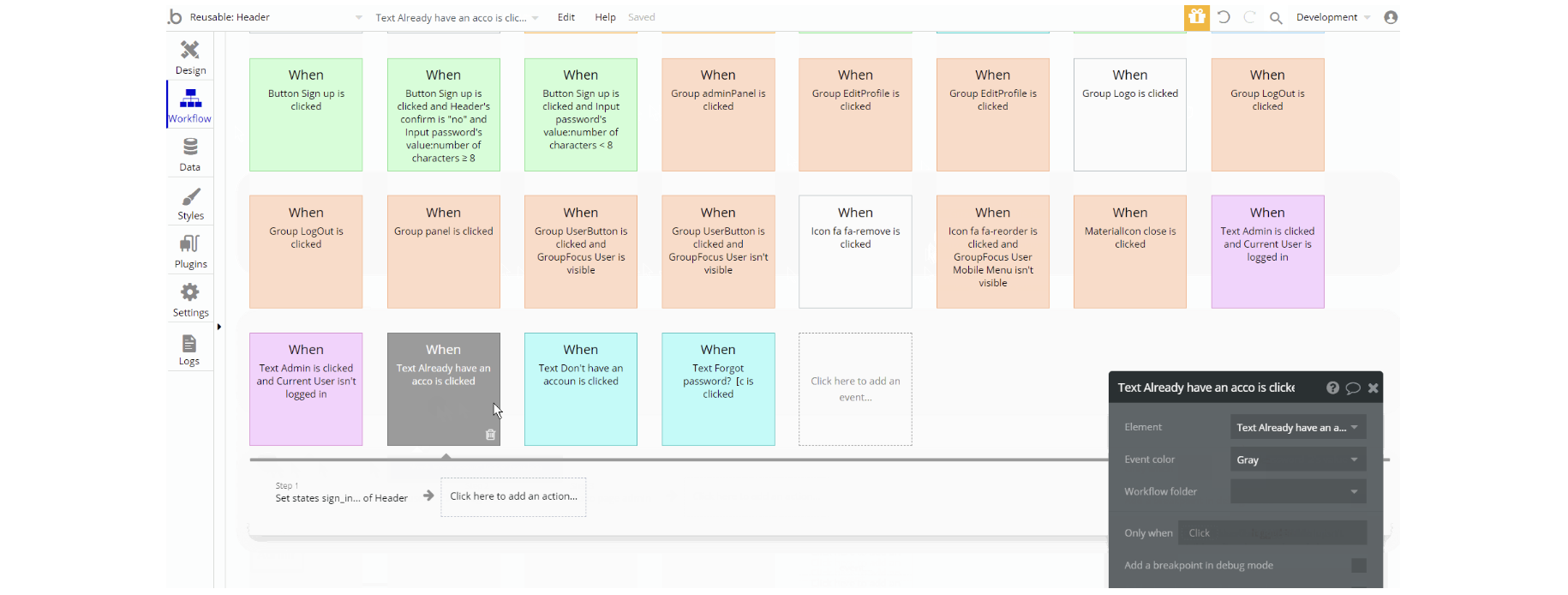Open help question mark in property panel
The height and width of the screenshot is (595, 1568).
pyautogui.click(x=1332, y=388)
